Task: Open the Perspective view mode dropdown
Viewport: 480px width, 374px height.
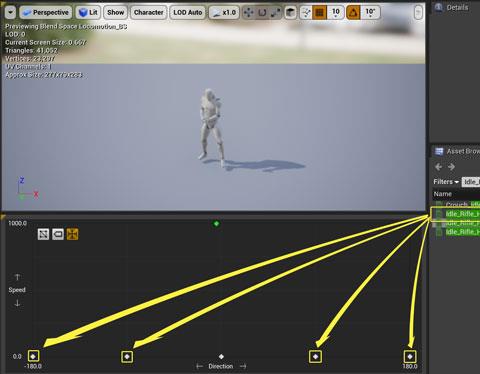Action: coord(46,13)
